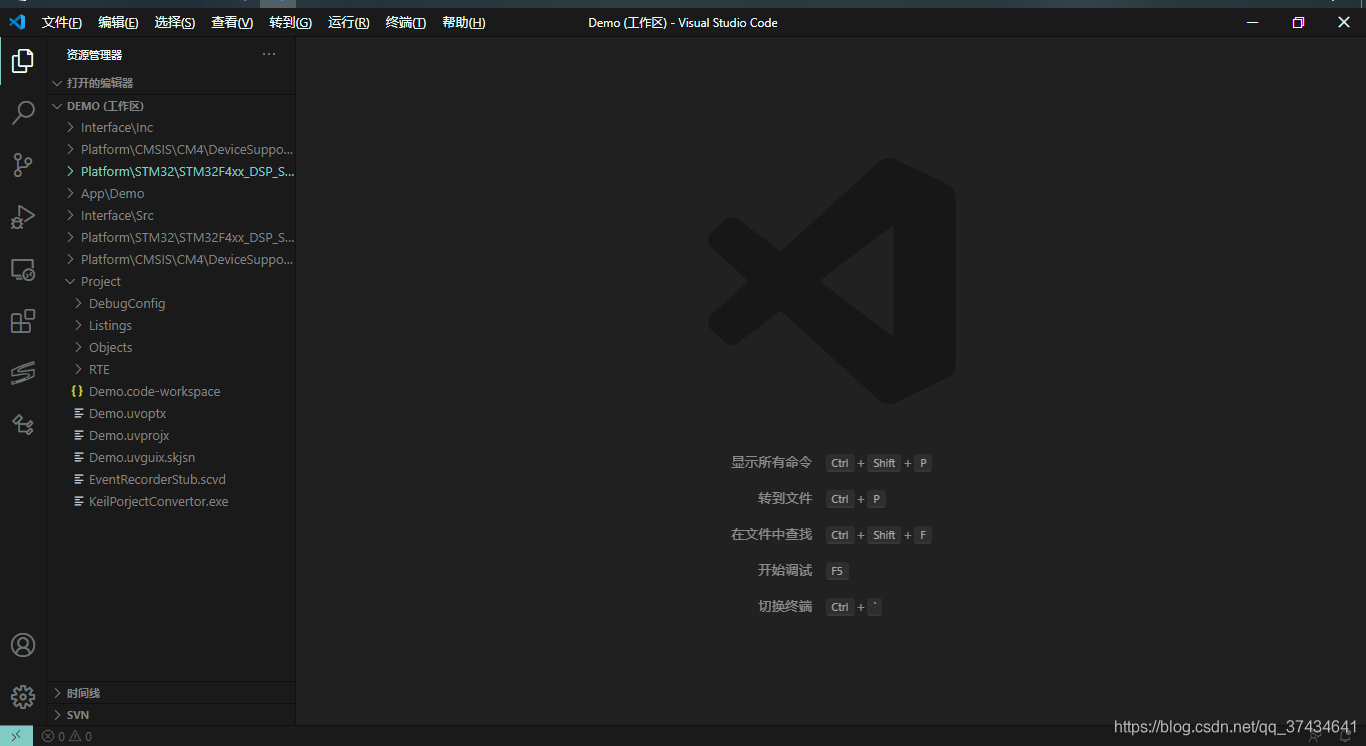This screenshot has width=1366, height=746.
Task: Open the Extensions view icon
Action: tap(22, 321)
